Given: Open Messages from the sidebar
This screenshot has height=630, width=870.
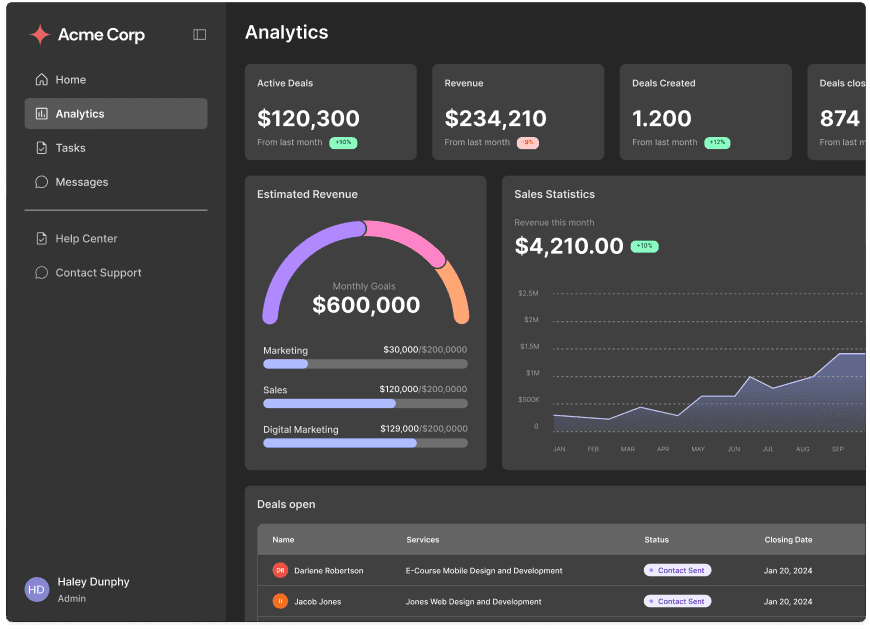Looking at the screenshot, I should pos(116,182).
